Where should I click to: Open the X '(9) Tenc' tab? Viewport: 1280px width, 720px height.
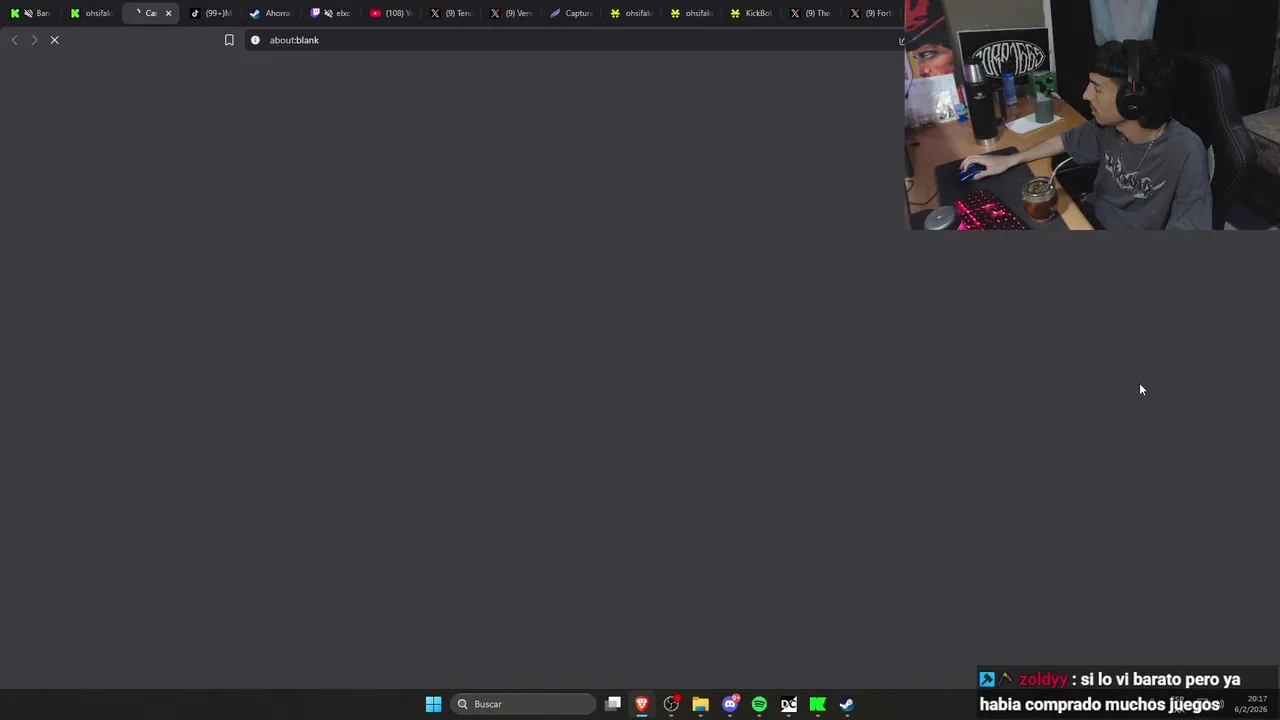coord(450,13)
